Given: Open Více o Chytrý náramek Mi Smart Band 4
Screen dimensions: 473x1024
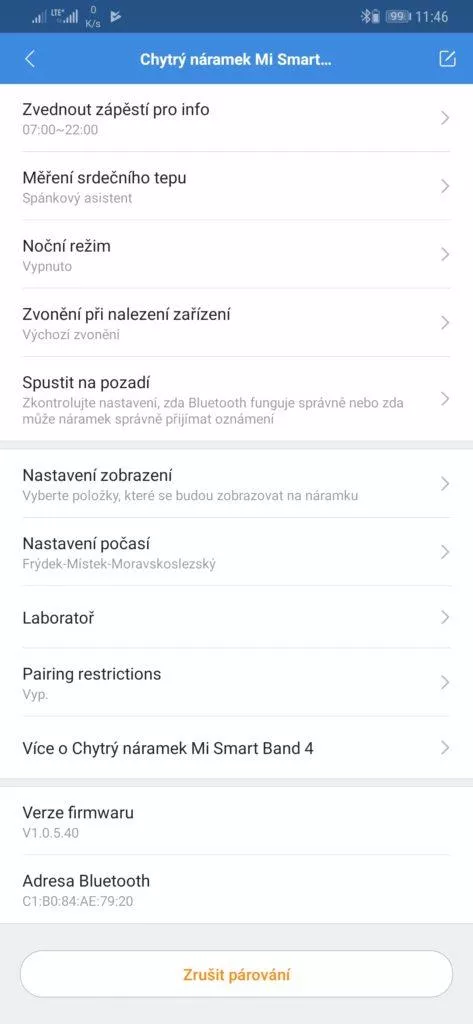Looking at the screenshot, I should tap(236, 748).
